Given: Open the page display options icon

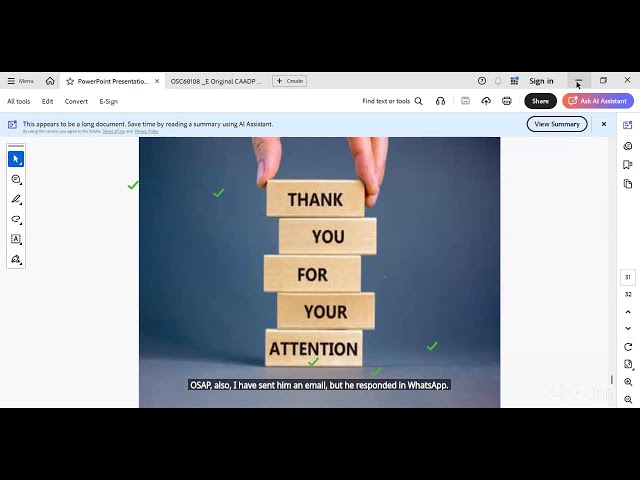Looking at the screenshot, I should [x=628, y=364].
